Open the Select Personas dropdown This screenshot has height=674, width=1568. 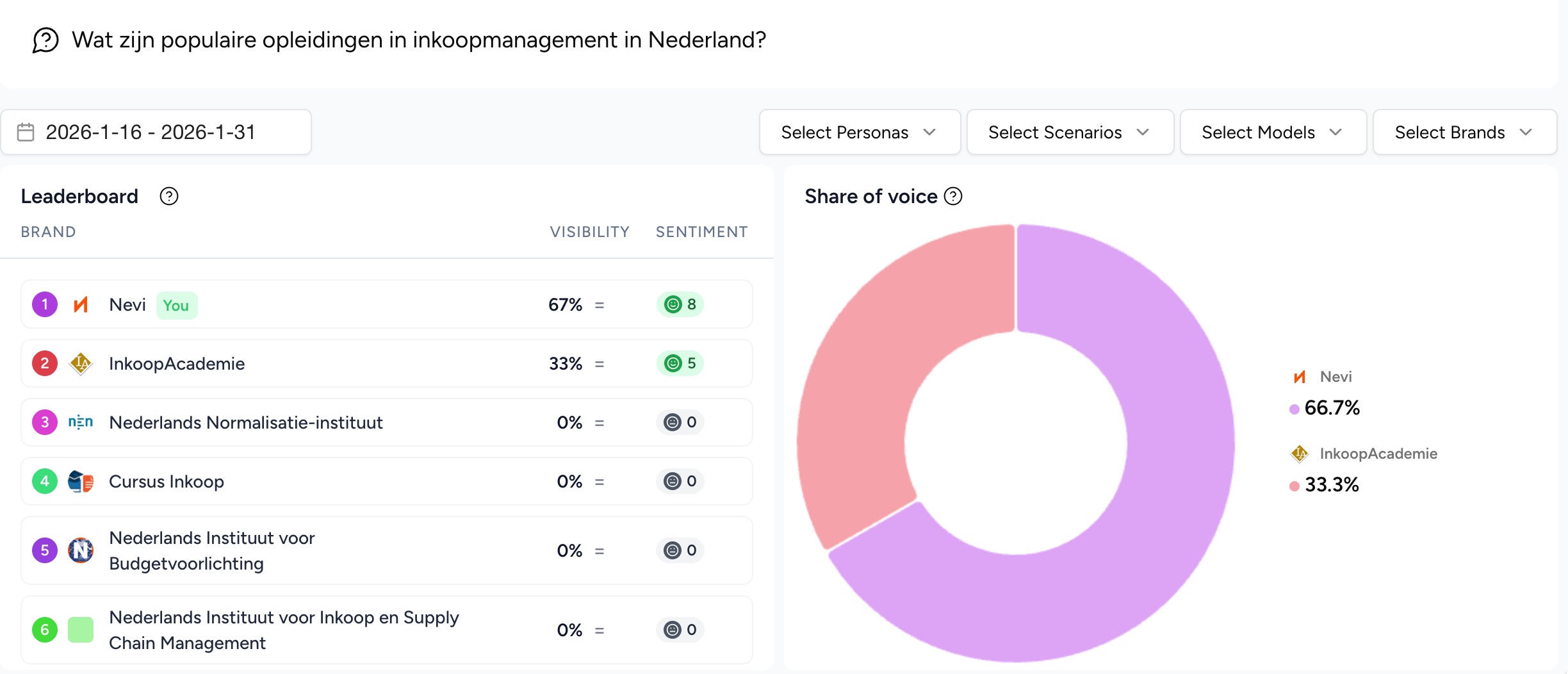(x=859, y=132)
